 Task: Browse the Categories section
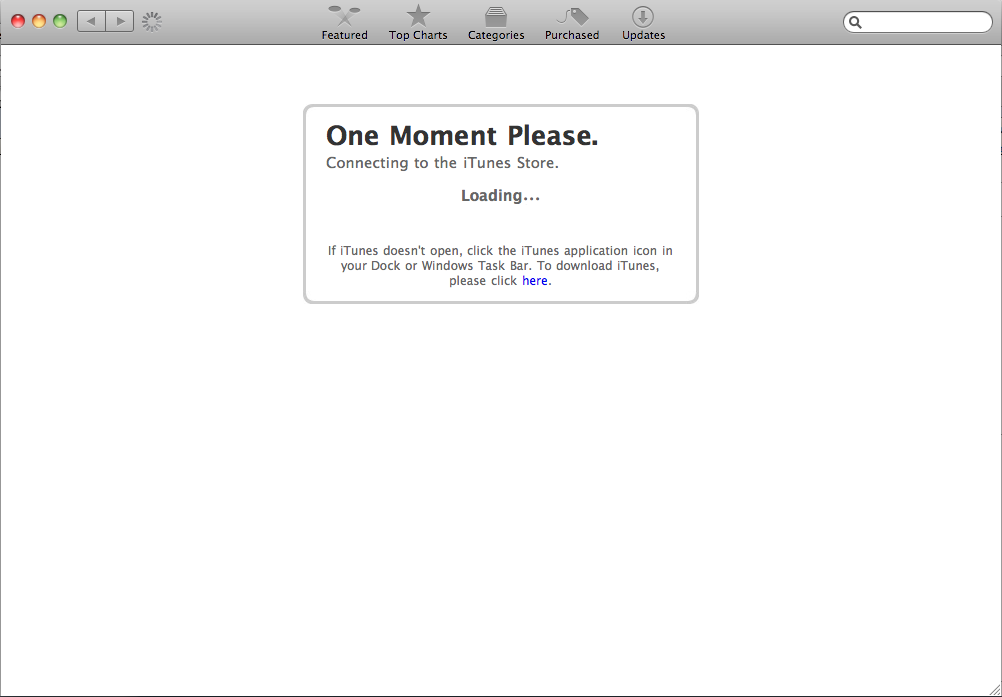[x=496, y=23]
